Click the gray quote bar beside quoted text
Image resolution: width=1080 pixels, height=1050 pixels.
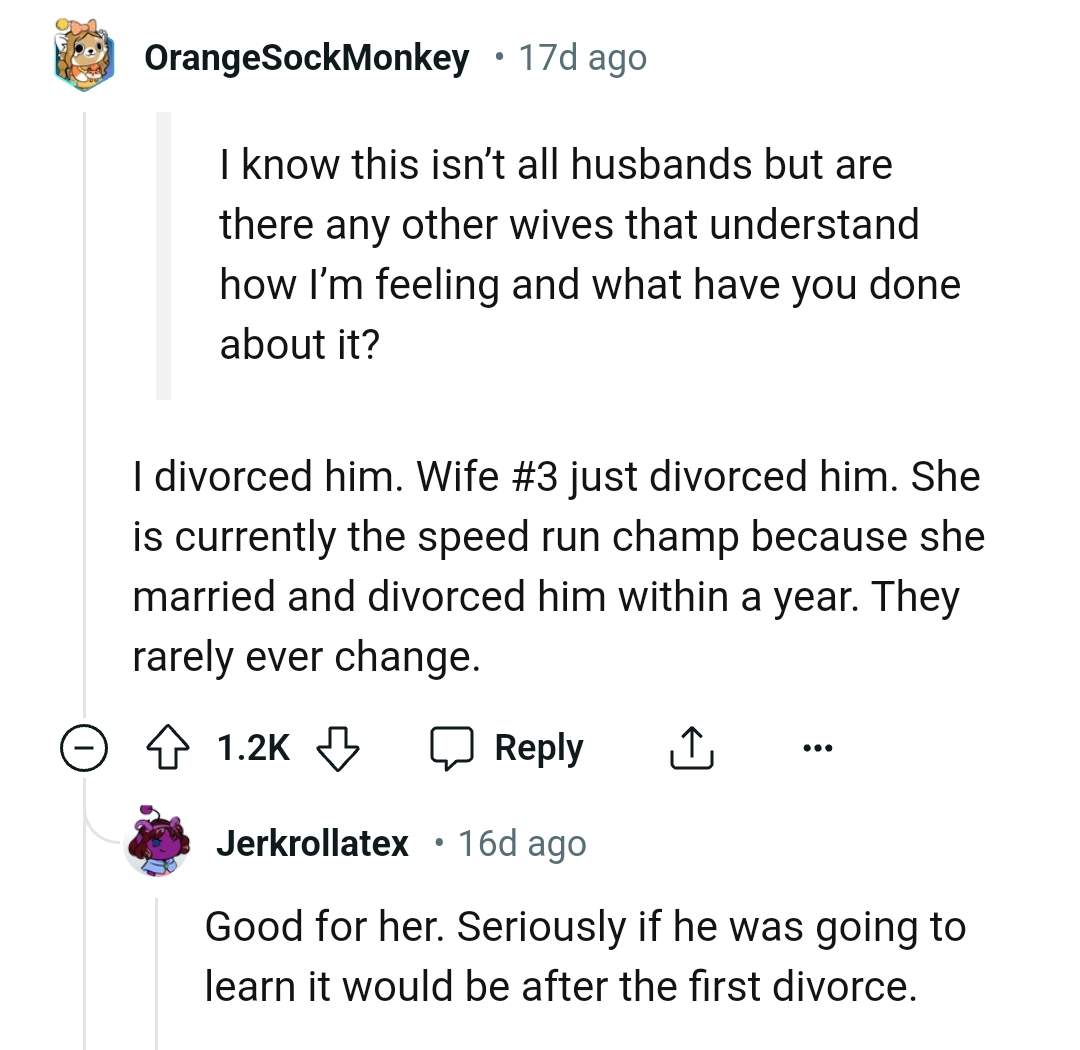(164, 255)
